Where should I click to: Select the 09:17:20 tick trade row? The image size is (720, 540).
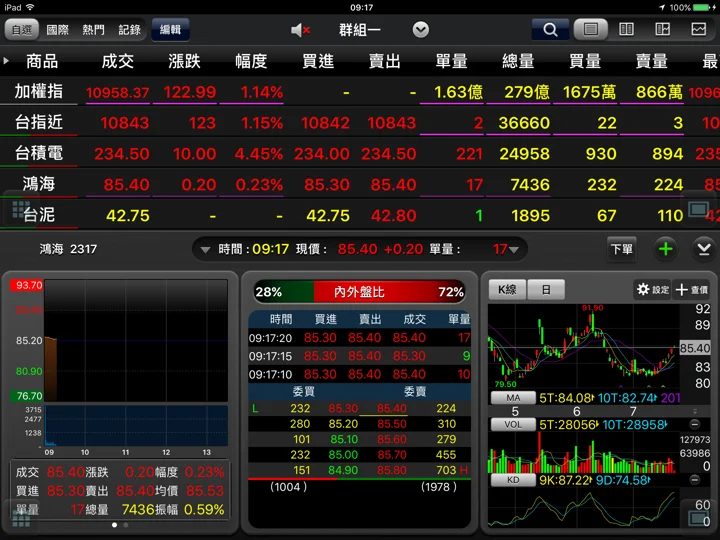(360, 338)
